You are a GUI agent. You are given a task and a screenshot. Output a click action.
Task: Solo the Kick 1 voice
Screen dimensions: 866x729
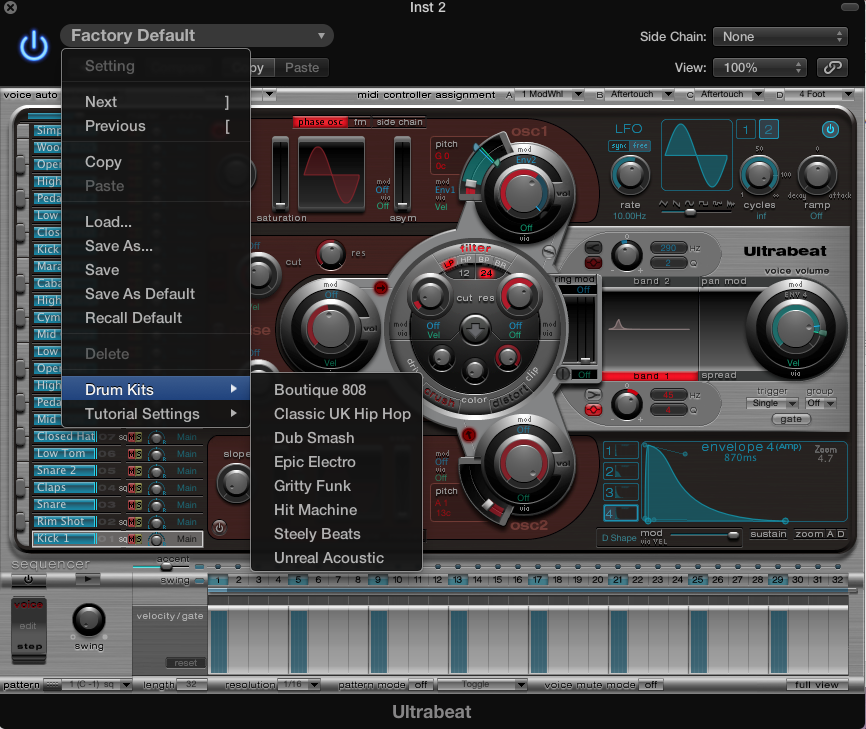pos(139,539)
